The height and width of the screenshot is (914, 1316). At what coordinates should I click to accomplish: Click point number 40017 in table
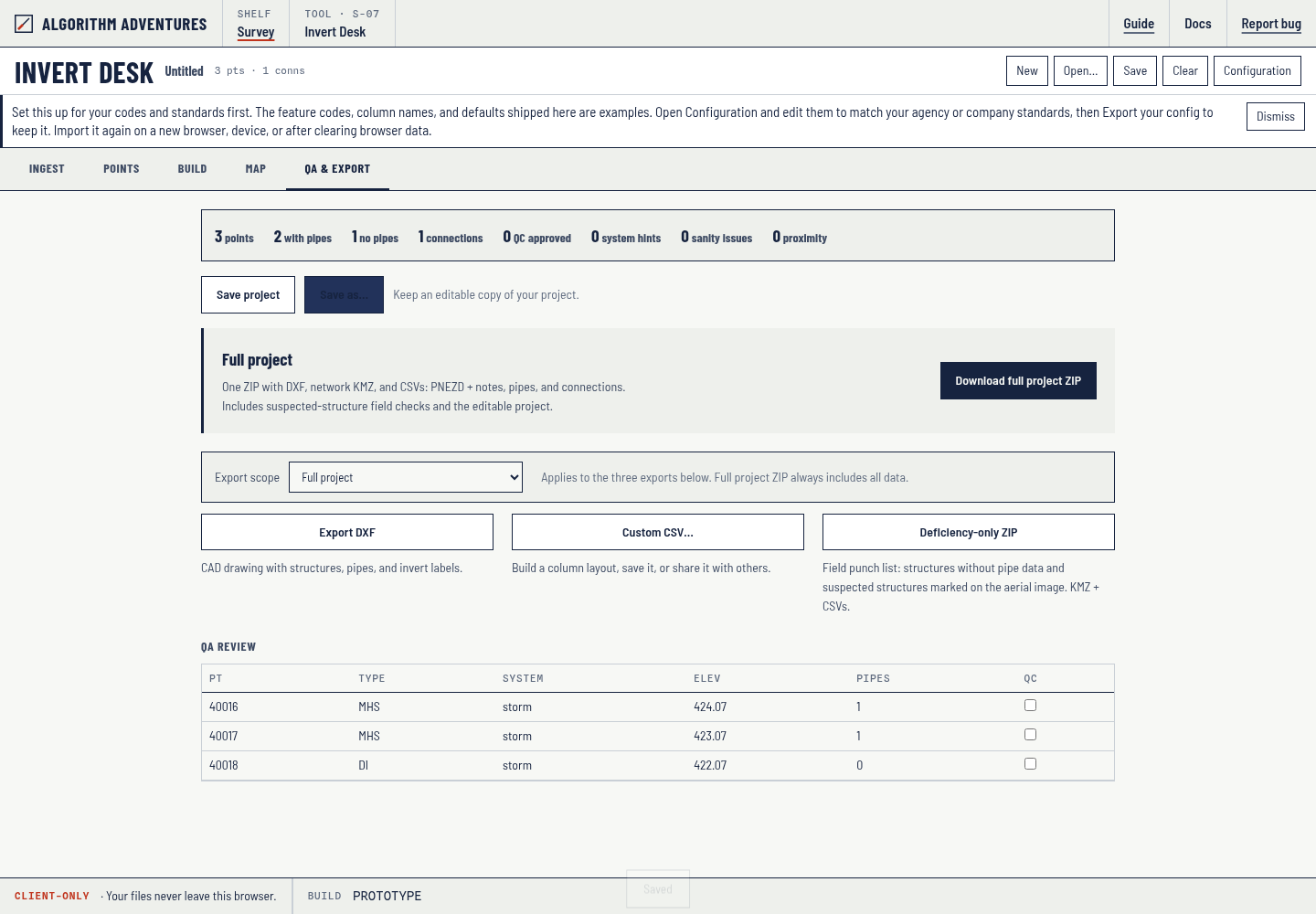(x=224, y=736)
